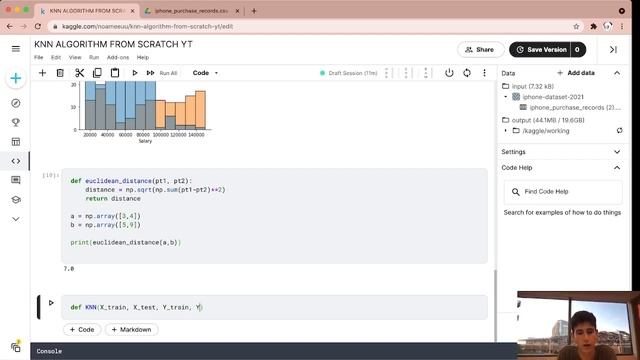Open the Edit menu
Viewport: 640px width, 360px height.
click(56, 58)
